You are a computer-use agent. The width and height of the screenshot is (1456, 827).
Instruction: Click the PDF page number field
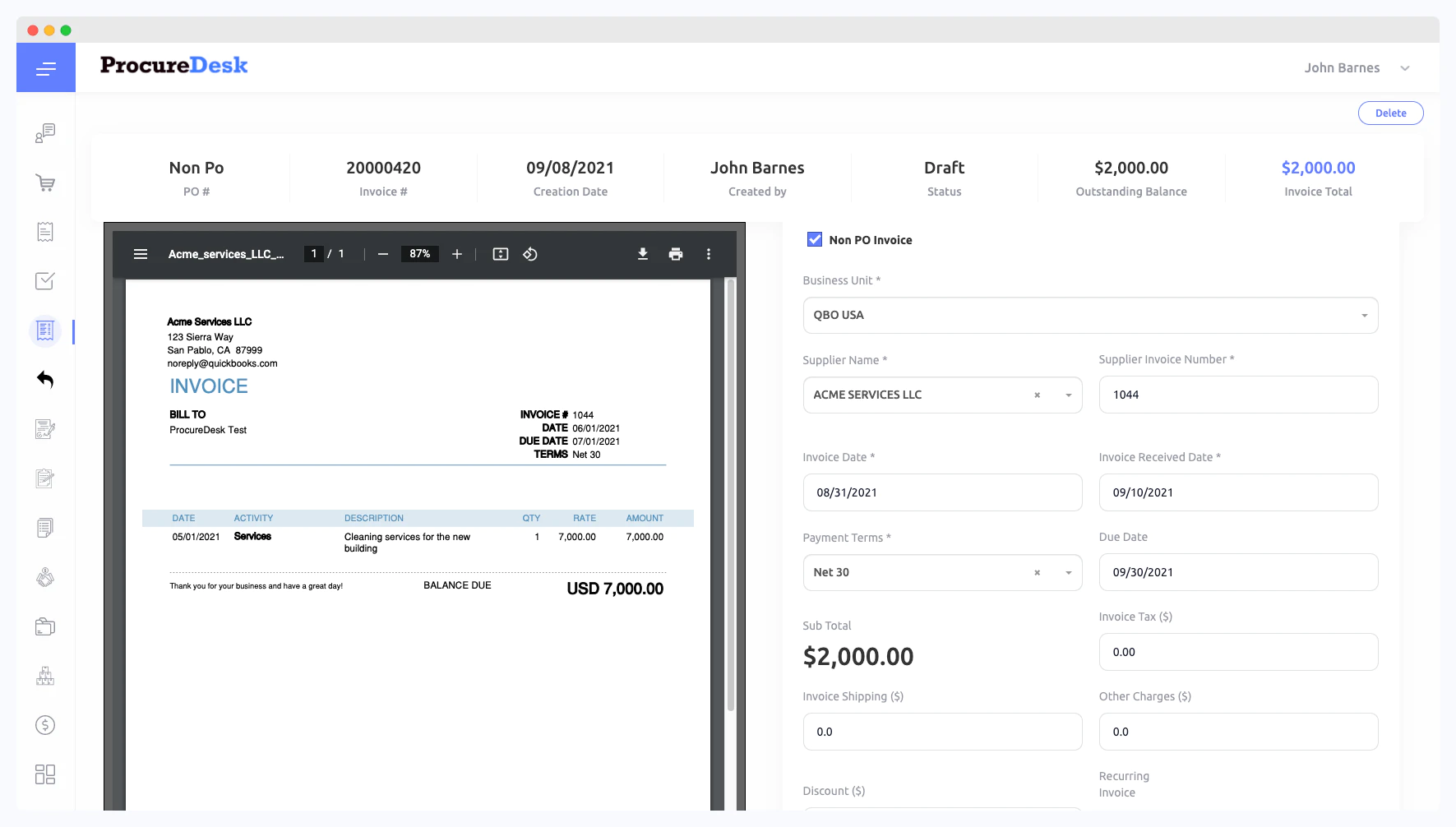314,254
